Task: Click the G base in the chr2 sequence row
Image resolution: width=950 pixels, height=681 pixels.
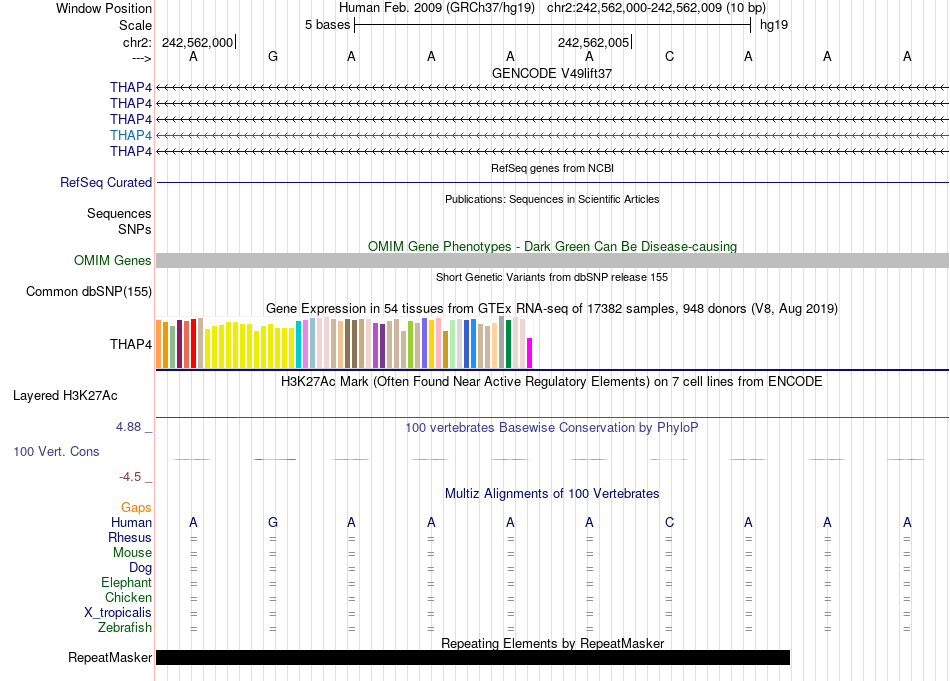Action: pos(273,56)
